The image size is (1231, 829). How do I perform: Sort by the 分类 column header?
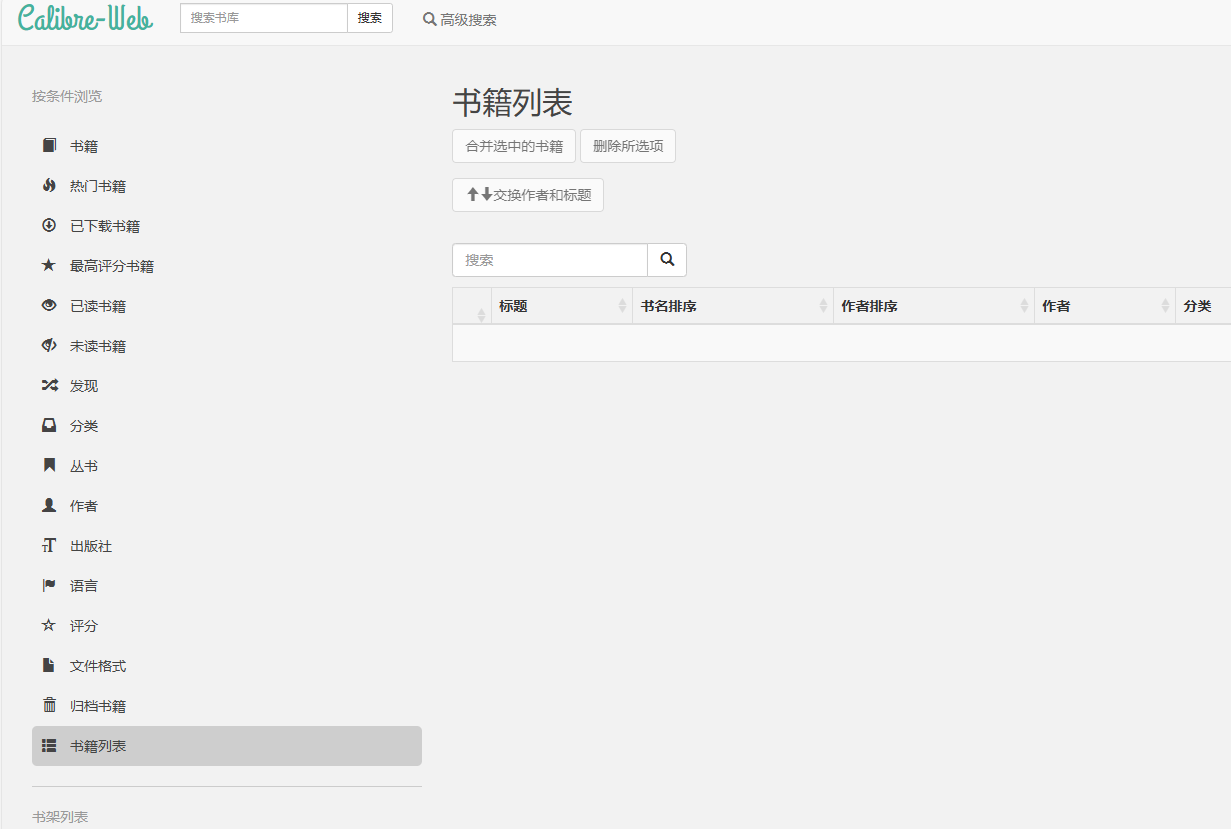(x=1203, y=306)
